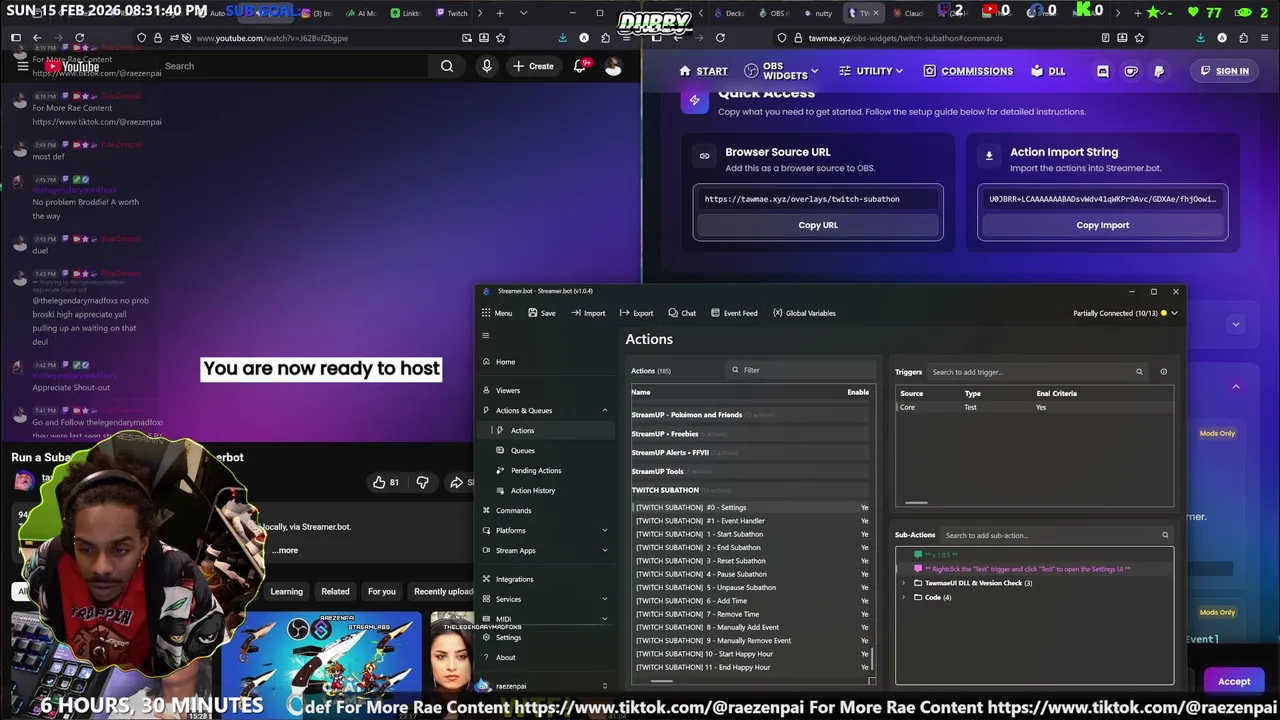Expand Stream Apps group in sidebar
Viewport: 1280px width, 720px height.
pos(604,551)
